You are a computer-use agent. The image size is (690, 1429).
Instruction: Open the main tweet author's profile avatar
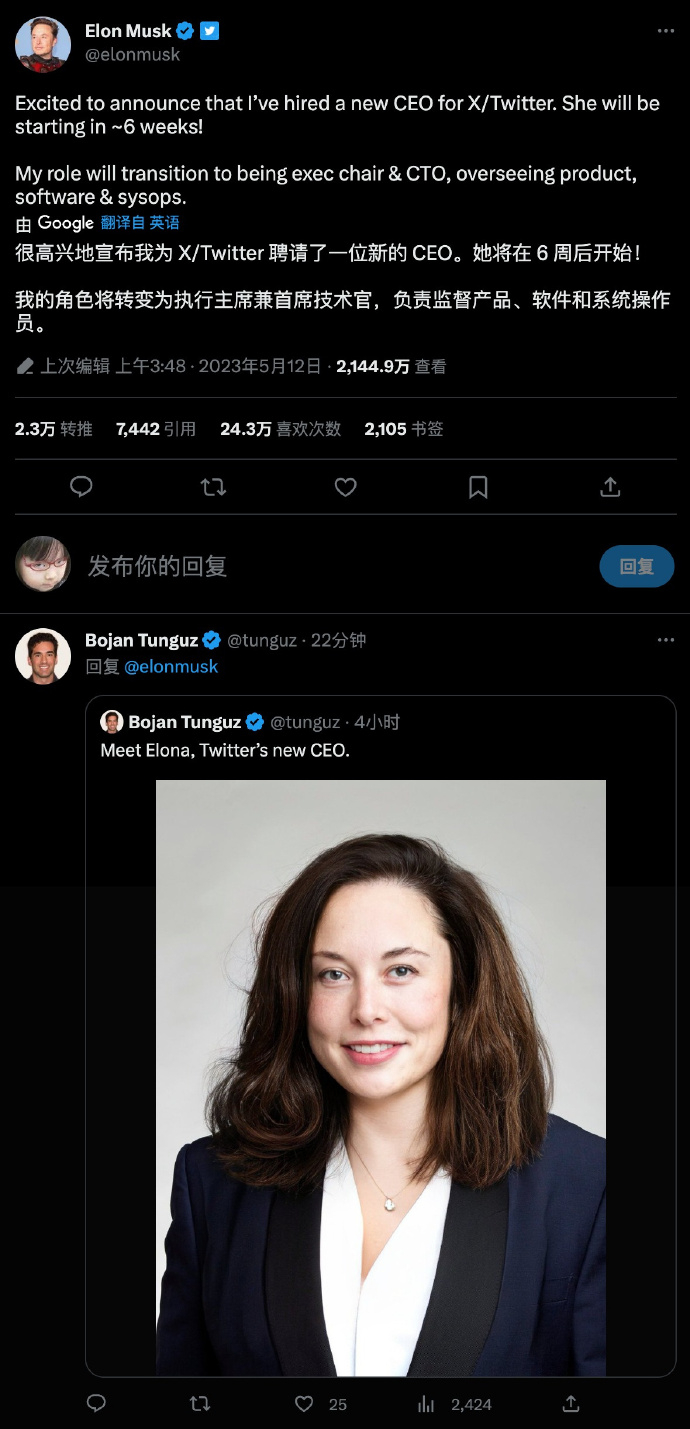(43, 44)
